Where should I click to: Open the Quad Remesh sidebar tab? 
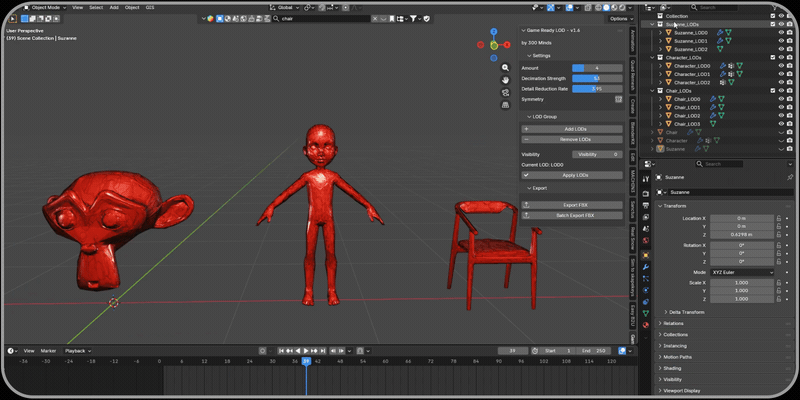click(632, 74)
